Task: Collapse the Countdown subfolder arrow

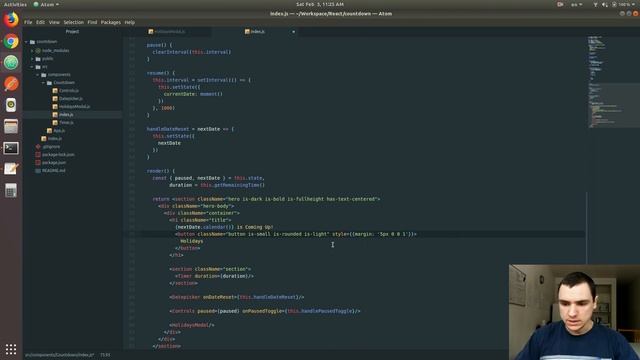Action: [x=43, y=83]
